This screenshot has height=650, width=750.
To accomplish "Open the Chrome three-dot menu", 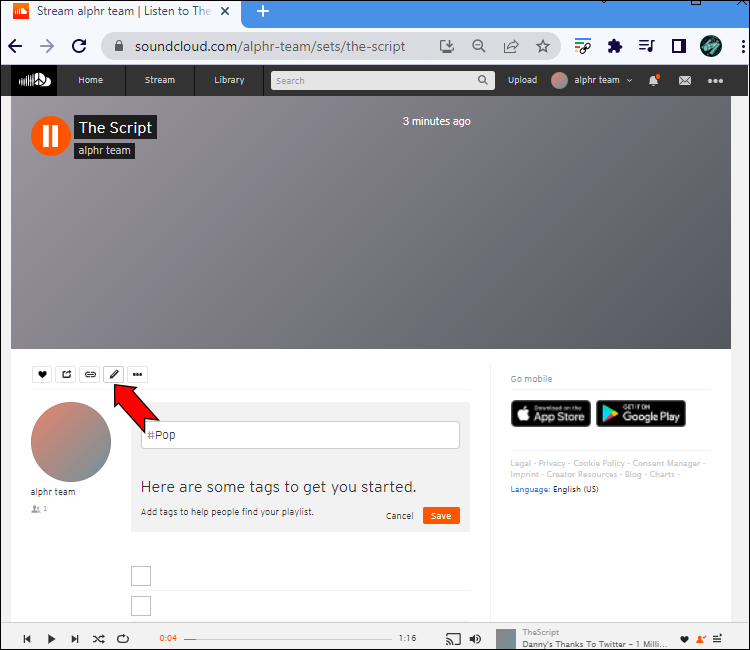I will (x=743, y=46).
